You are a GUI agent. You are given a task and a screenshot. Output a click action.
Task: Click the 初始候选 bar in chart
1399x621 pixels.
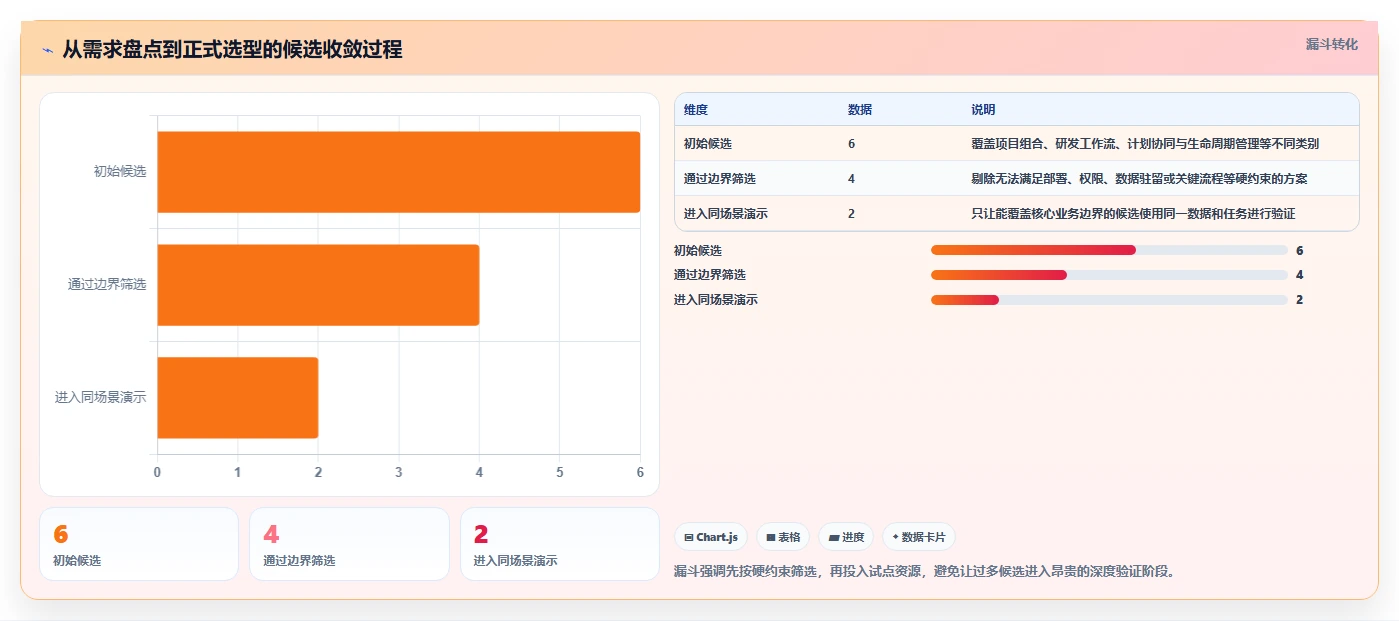pos(398,172)
